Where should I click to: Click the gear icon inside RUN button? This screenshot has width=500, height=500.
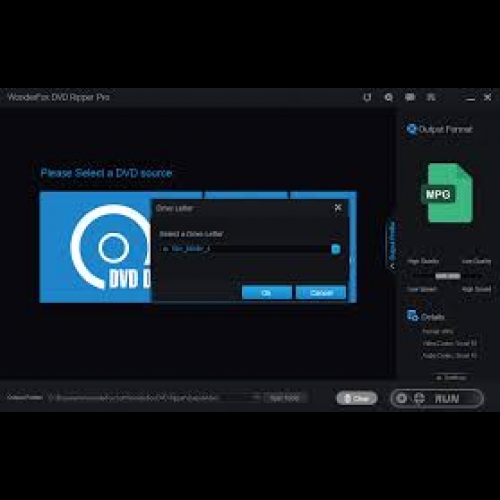pyautogui.click(x=402, y=398)
